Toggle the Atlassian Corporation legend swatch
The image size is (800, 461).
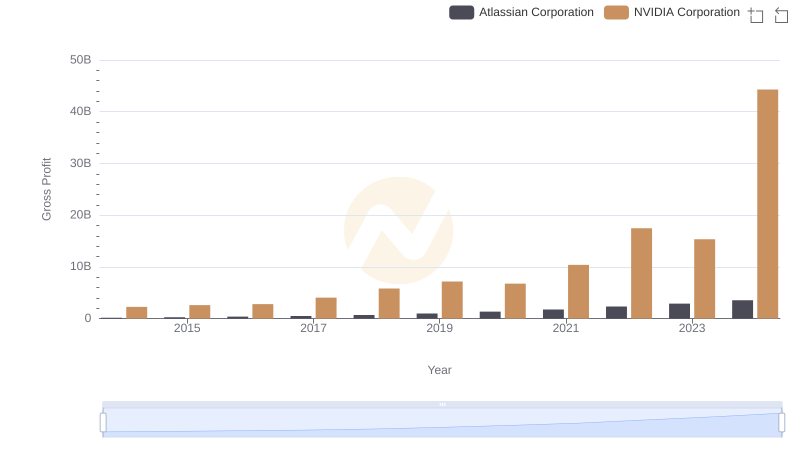(461, 12)
